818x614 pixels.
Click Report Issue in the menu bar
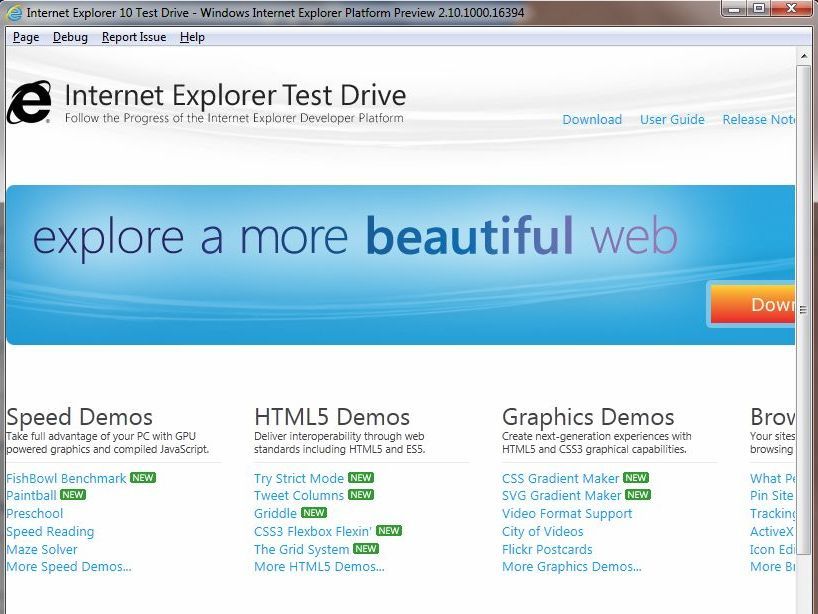click(x=133, y=37)
